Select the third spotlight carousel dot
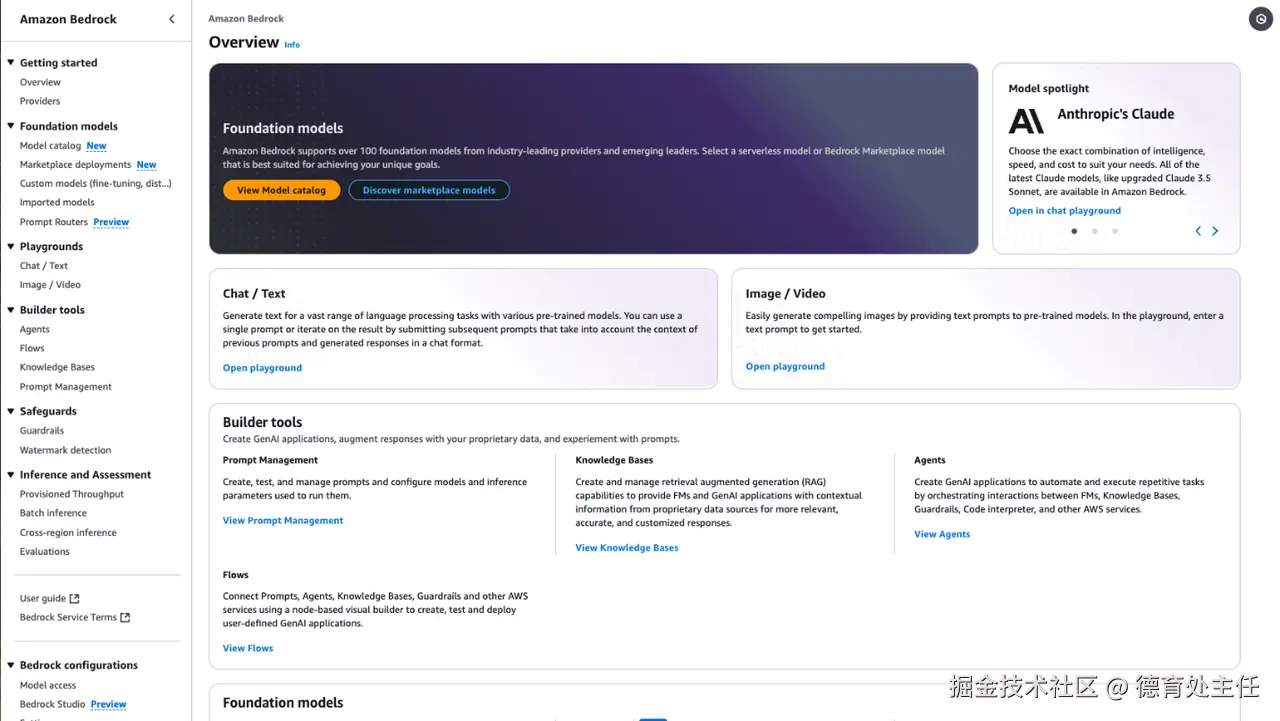 pyautogui.click(x=1115, y=231)
